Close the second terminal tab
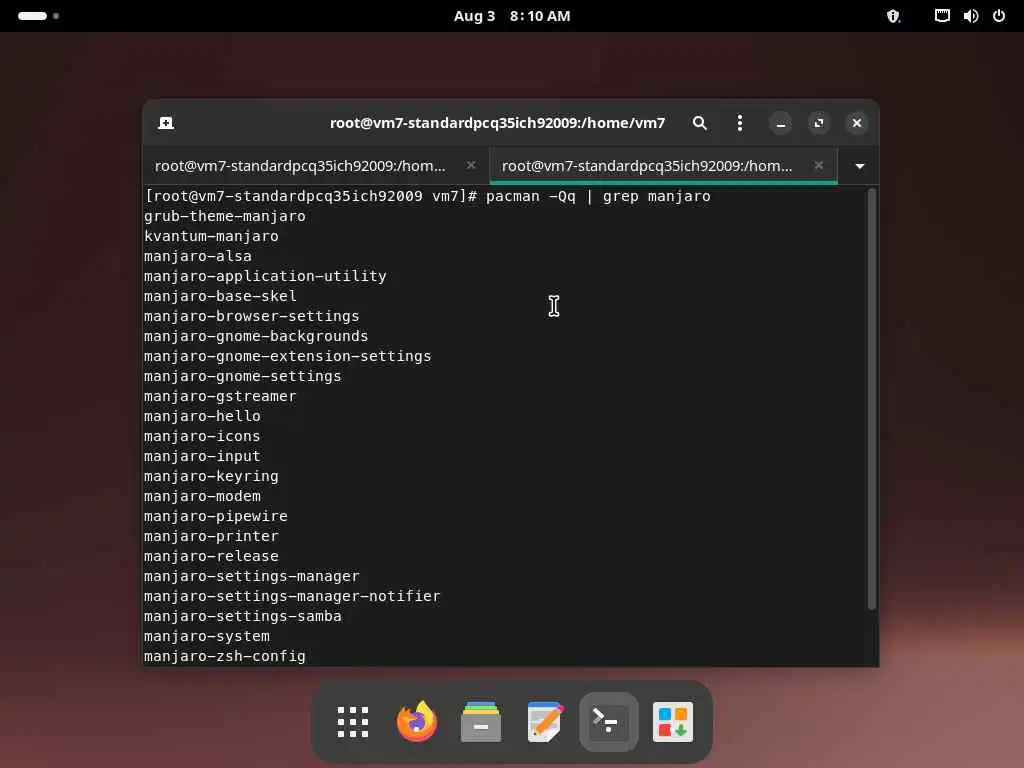This screenshot has height=768, width=1024. (x=818, y=165)
